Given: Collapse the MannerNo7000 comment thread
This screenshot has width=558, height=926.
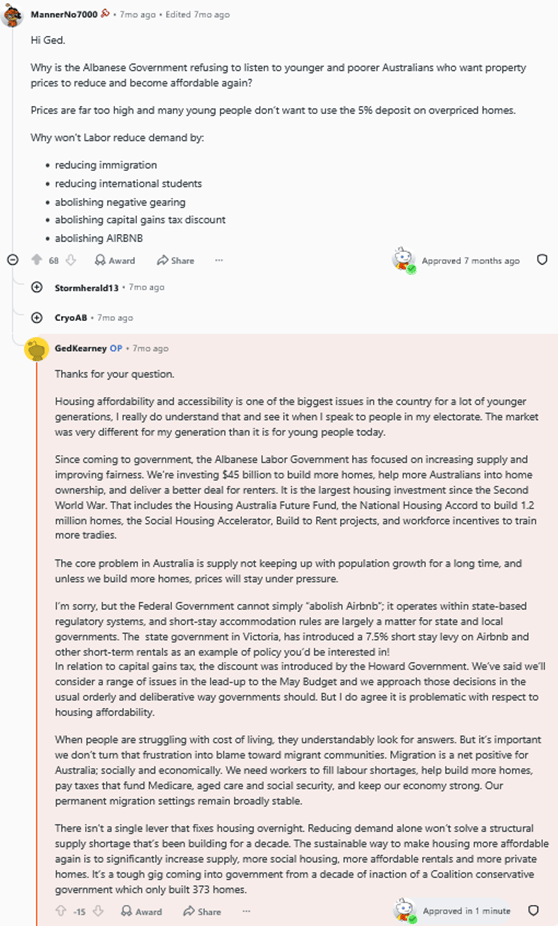Looking at the screenshot, I should 12,260.
